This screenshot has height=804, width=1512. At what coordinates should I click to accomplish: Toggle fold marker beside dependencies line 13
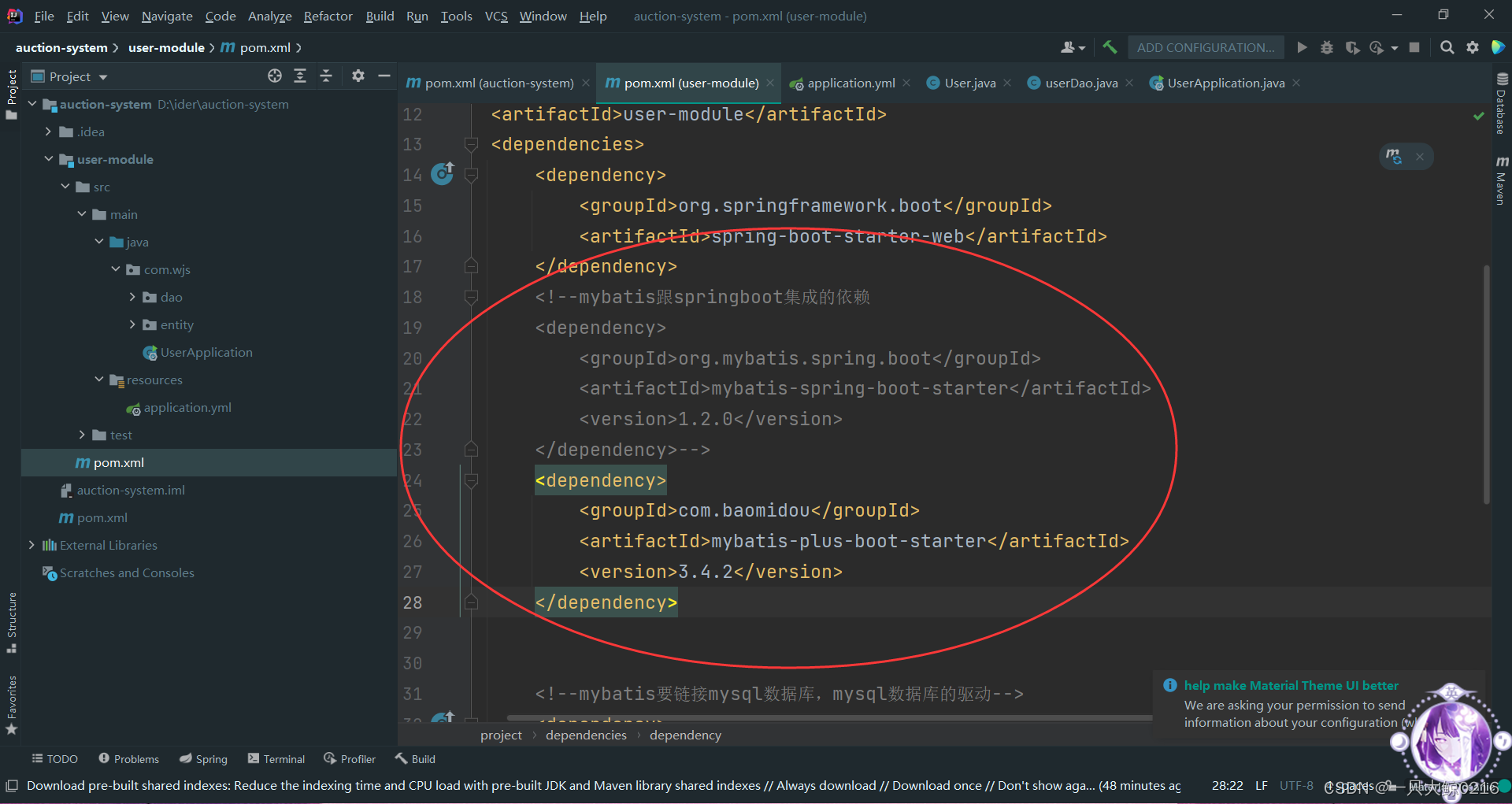(x=471, y=144)
